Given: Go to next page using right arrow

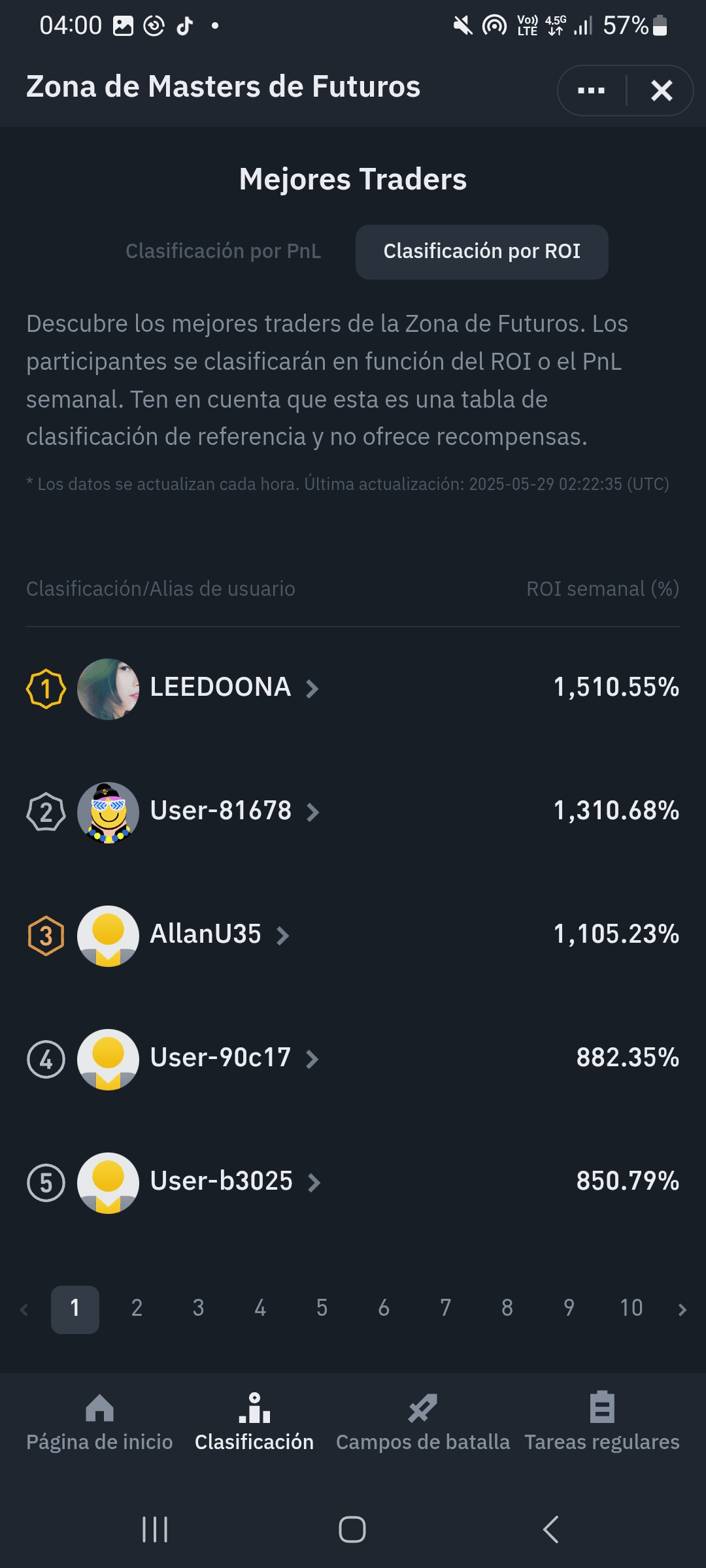Looking at the screenshot, I should pos(682,1309).
